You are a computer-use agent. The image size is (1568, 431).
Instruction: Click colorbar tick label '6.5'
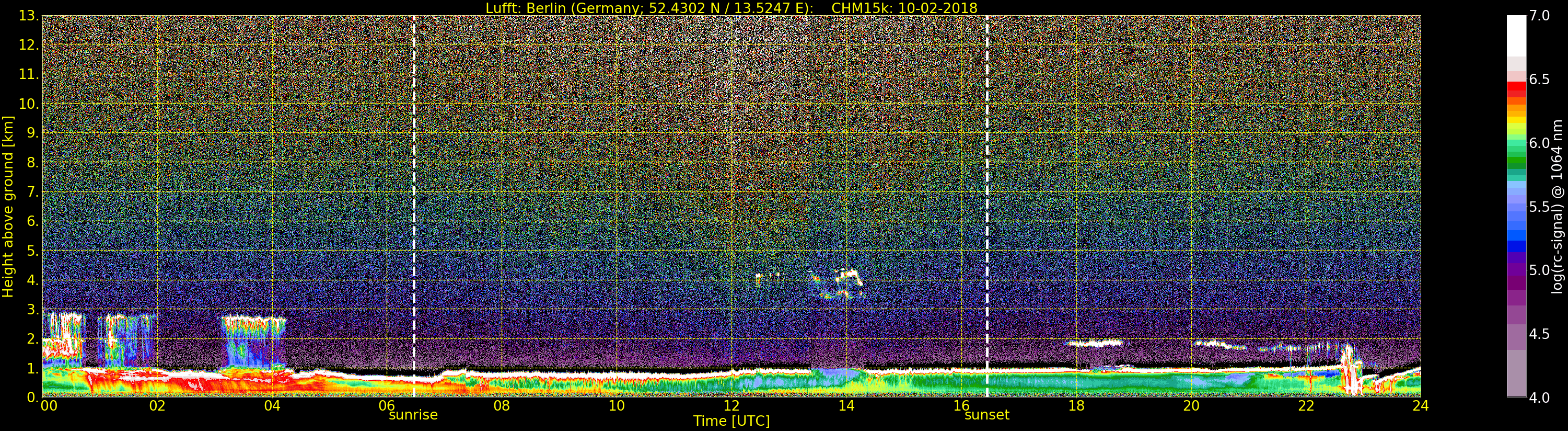coord(1539,80)
